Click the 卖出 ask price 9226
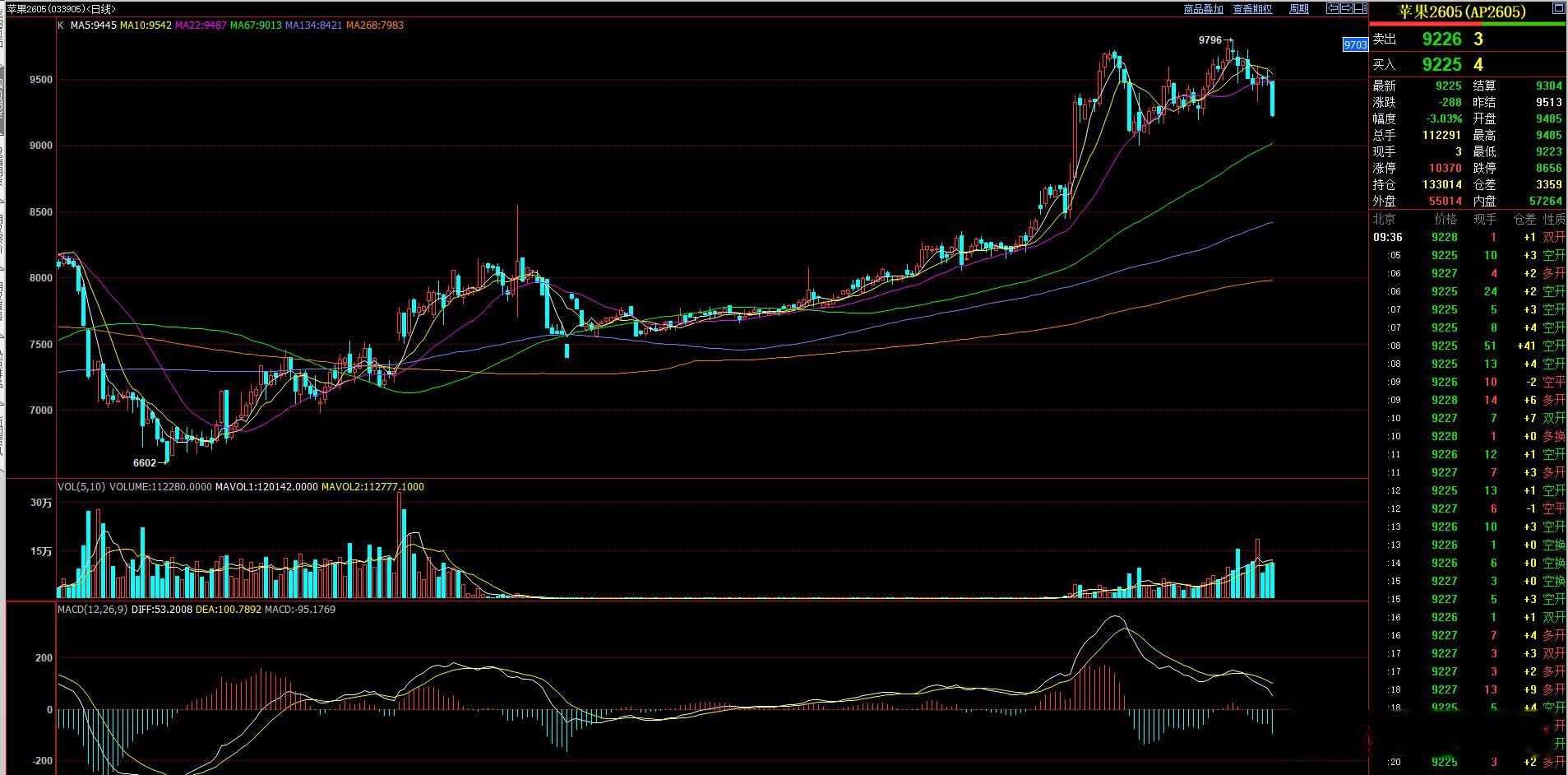This screenshot has height=775, width=1568. tap(1442, 39)
